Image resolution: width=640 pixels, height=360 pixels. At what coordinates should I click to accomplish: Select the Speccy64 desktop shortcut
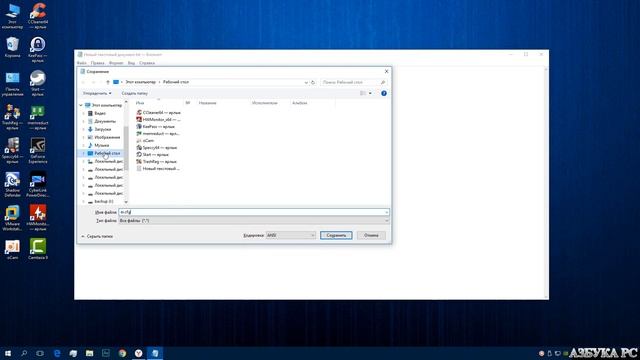click(12, 151)
